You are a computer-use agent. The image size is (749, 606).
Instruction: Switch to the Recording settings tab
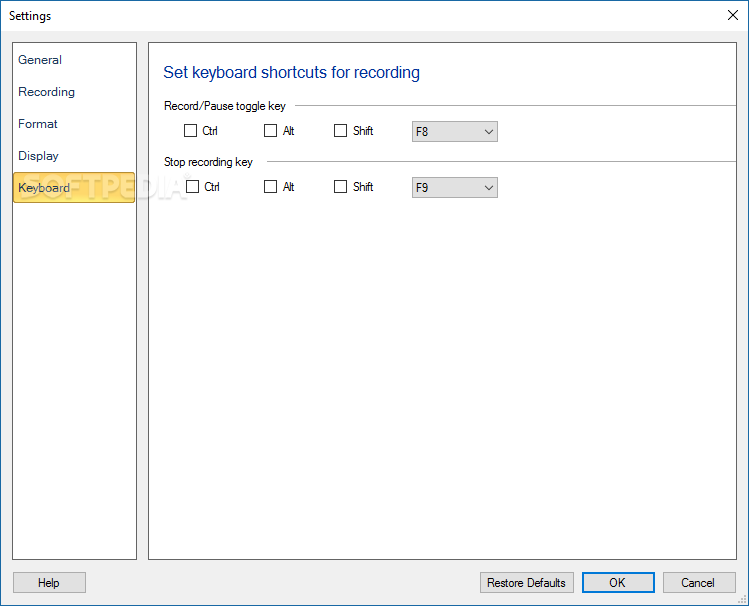pos(46,92)
